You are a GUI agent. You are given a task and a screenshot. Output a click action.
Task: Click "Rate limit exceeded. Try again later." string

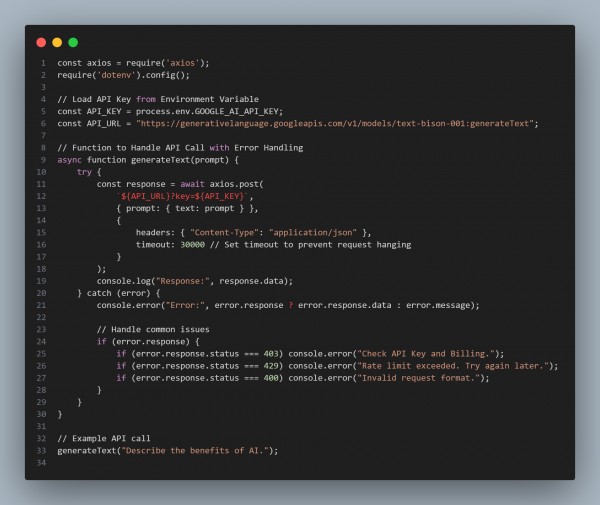[453, 366]
